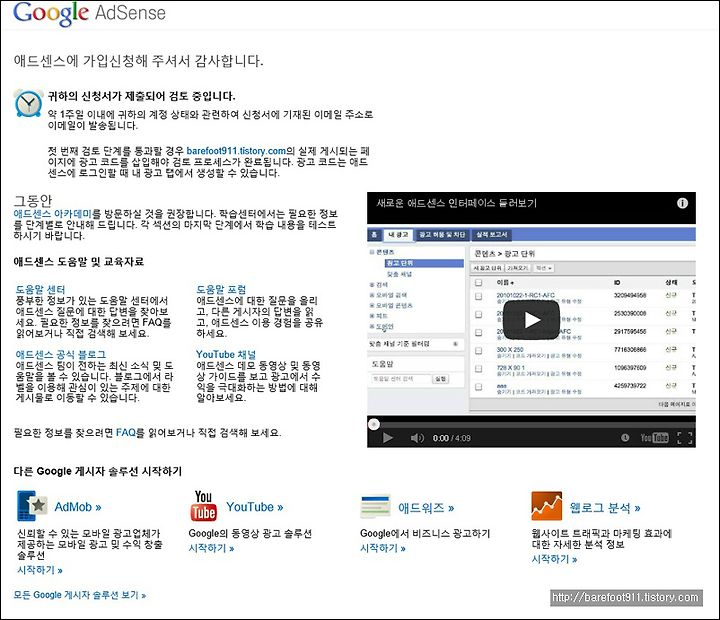Open the barefoot911.tistory.com link
The image size is (720, 620).
click(236, 151)
